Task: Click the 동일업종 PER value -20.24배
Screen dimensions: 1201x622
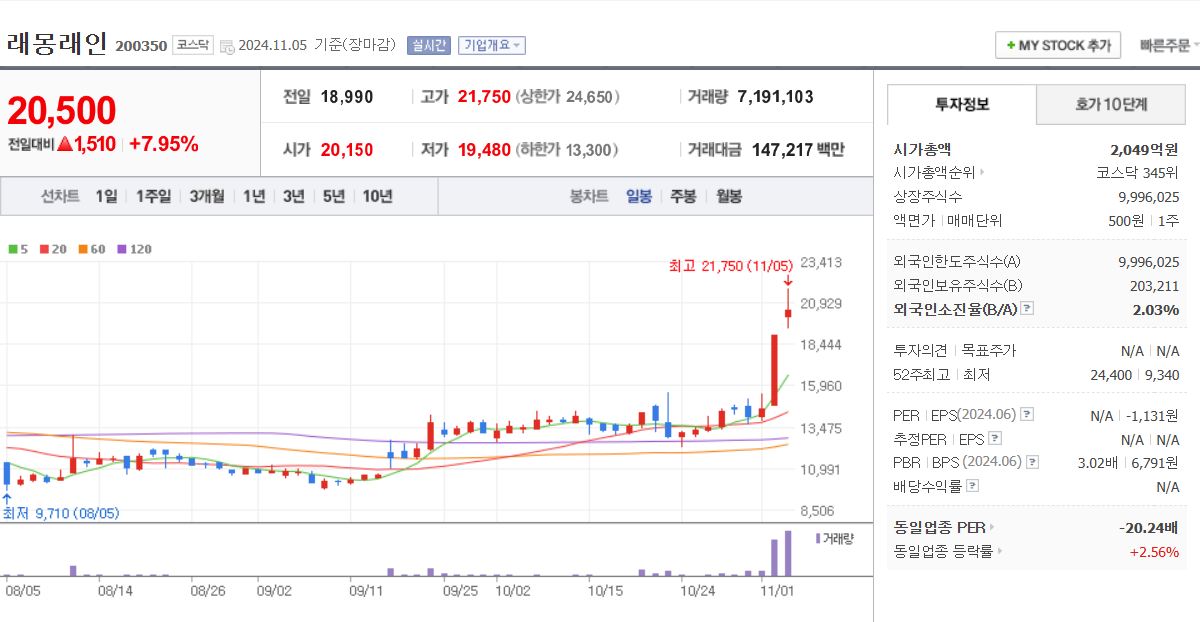Action: [1149, 527]
